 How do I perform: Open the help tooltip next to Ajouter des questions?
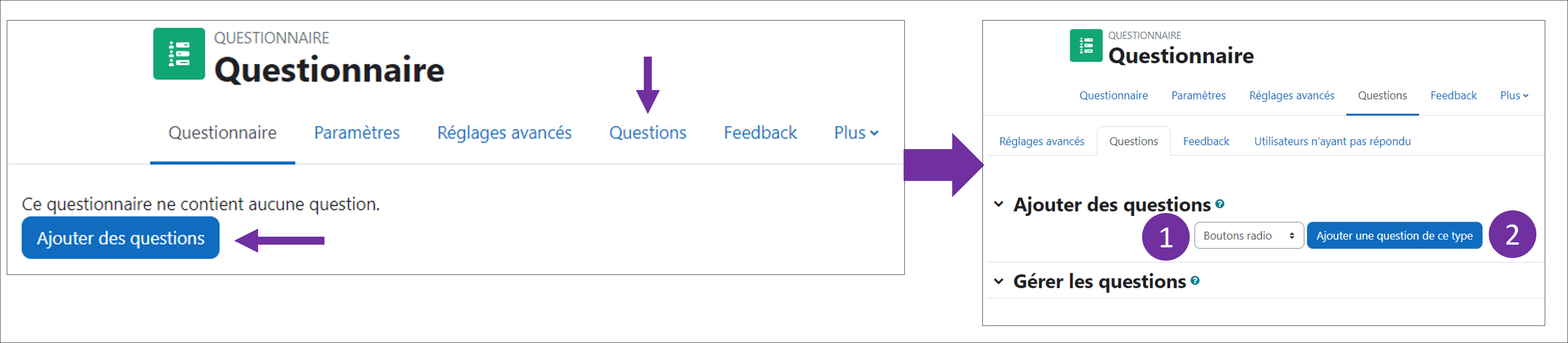[x=1219, y=205]
